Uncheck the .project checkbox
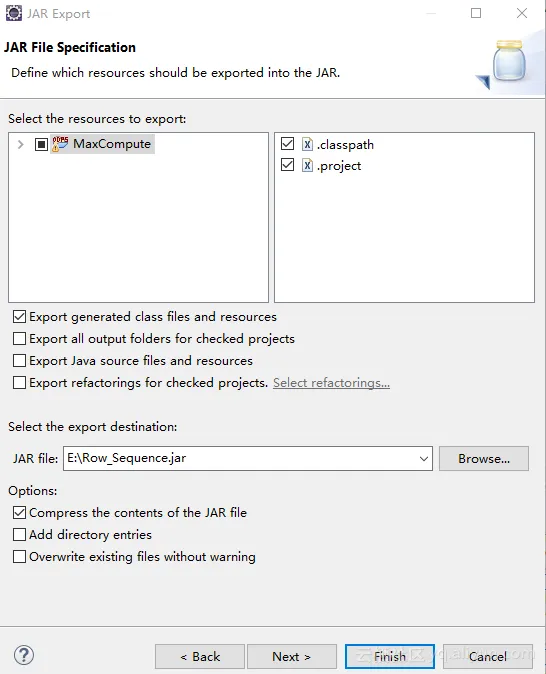The height and width of the screenshot is (674, 546). click(287, 165)
